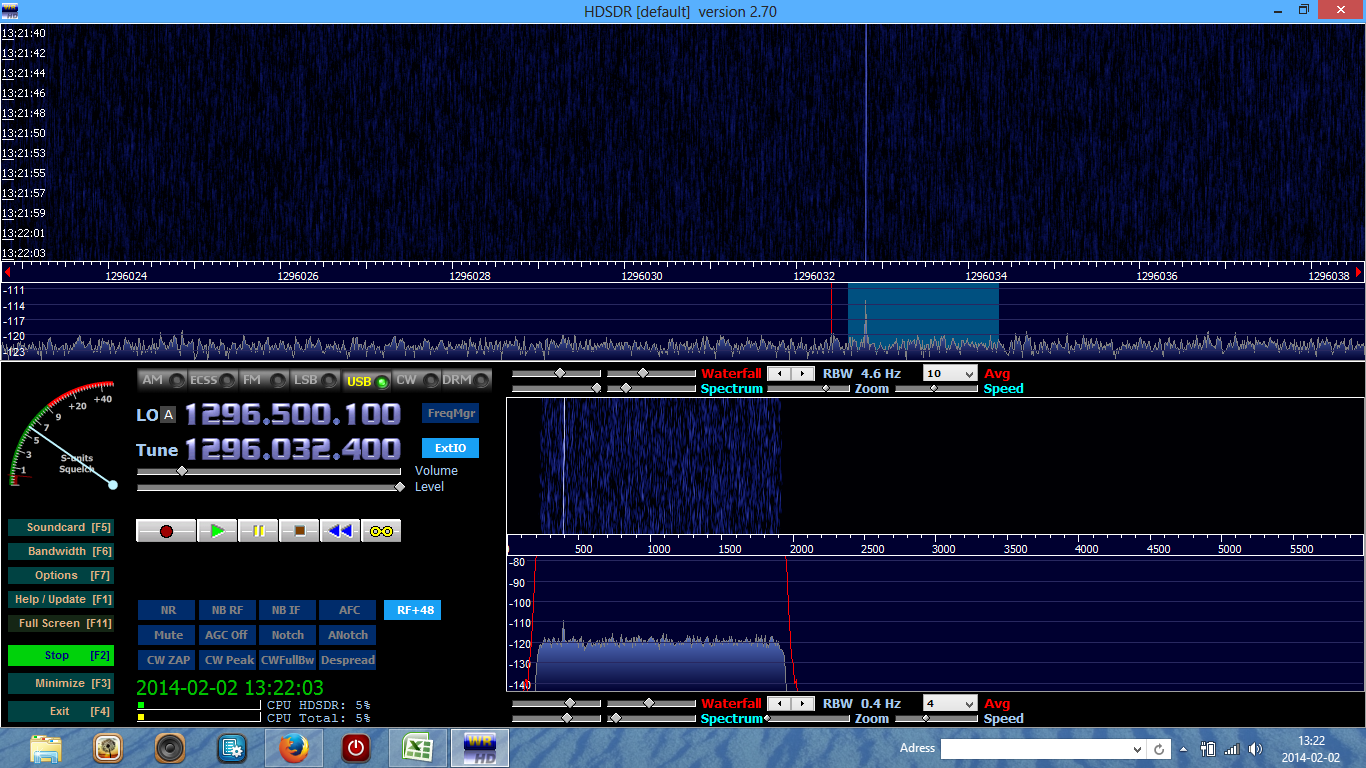The width and height of the screenshot is (1366, 768).
Task: Open Bandwidth [F6] menu
Action: tap(60, 551)
